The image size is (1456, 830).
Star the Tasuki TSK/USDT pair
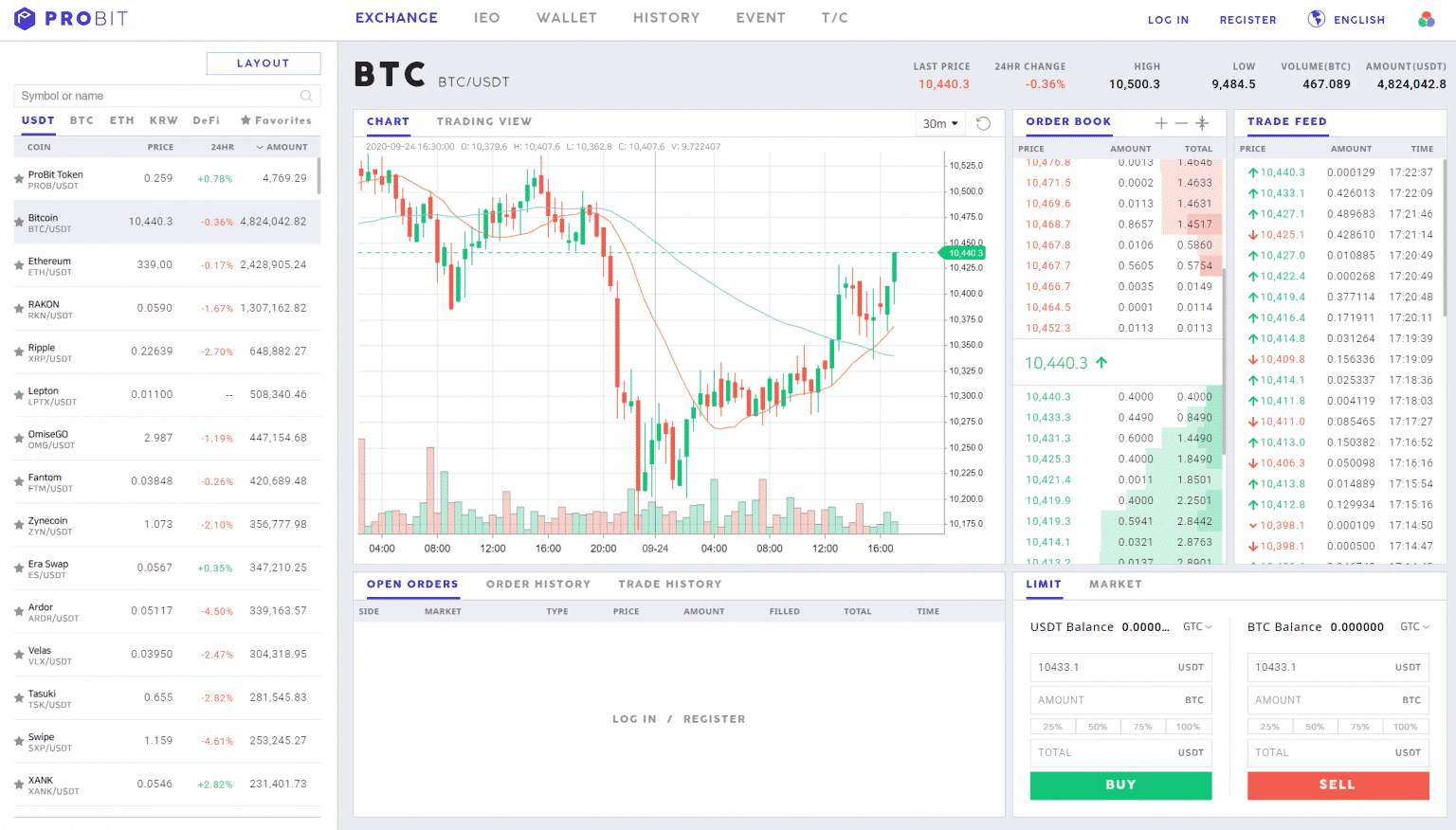click(x=19, y=698)
